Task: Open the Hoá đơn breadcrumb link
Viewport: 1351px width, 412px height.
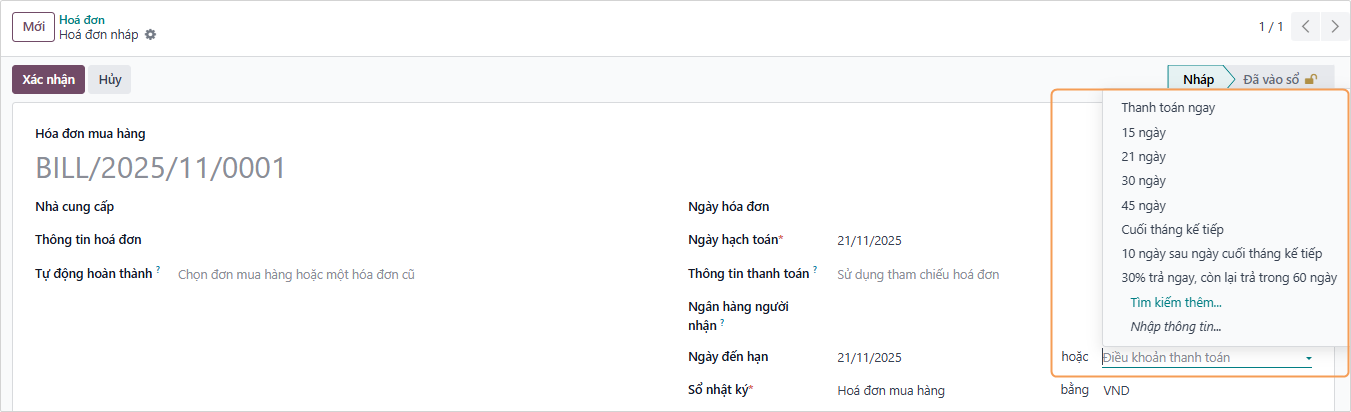Action: pos(82,19)
